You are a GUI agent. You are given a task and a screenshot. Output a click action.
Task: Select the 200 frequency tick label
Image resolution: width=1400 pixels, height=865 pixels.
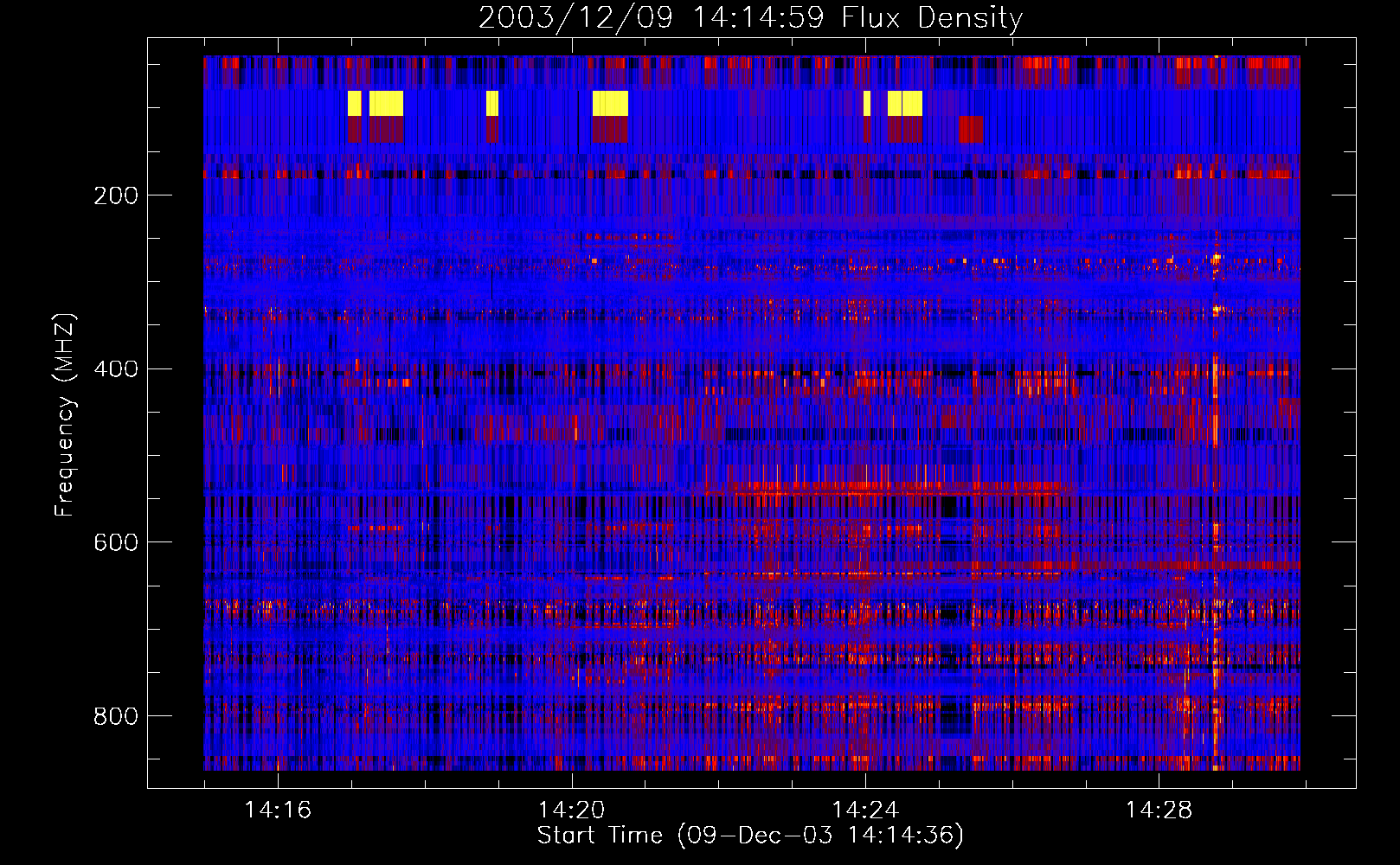tap(115, 195)
